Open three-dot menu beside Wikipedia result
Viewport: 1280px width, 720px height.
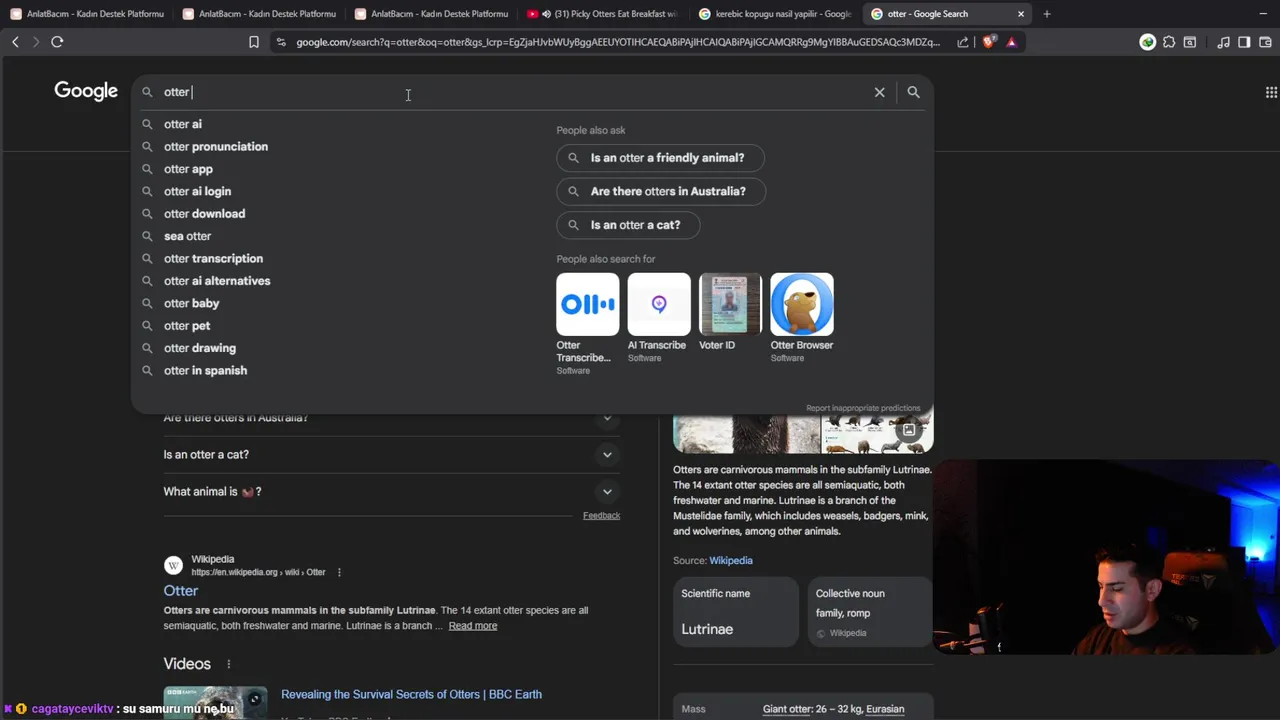(x=339, y=572)
